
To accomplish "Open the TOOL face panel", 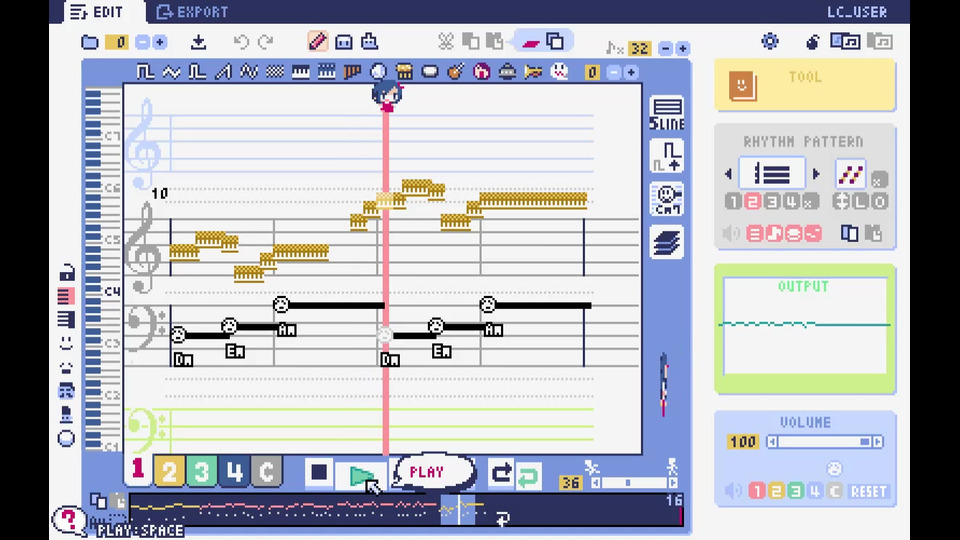I will pos(743,86).
